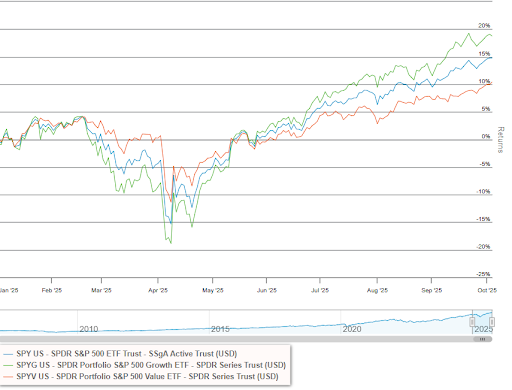Click the Apr '25 axis label
The height and width of the screenshot is (390, 512).
tap(158, 290)
